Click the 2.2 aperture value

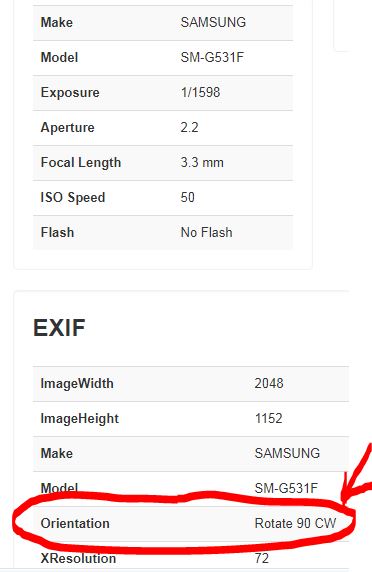190,128
